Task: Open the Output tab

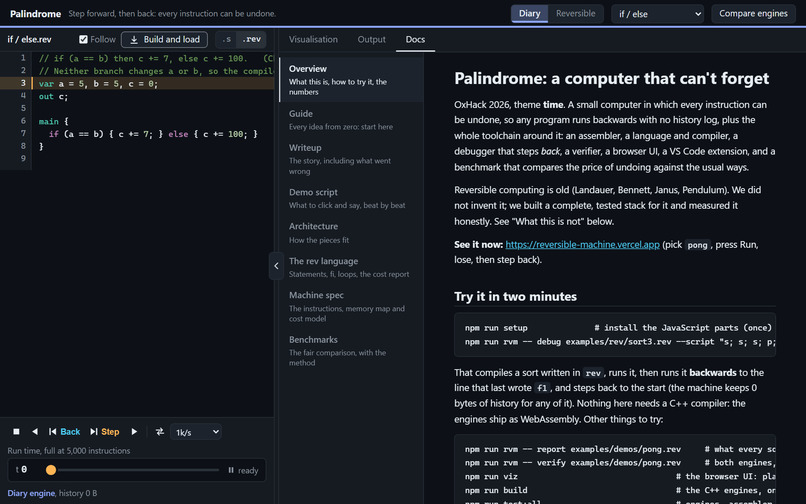Action: [x=371, y=39]
